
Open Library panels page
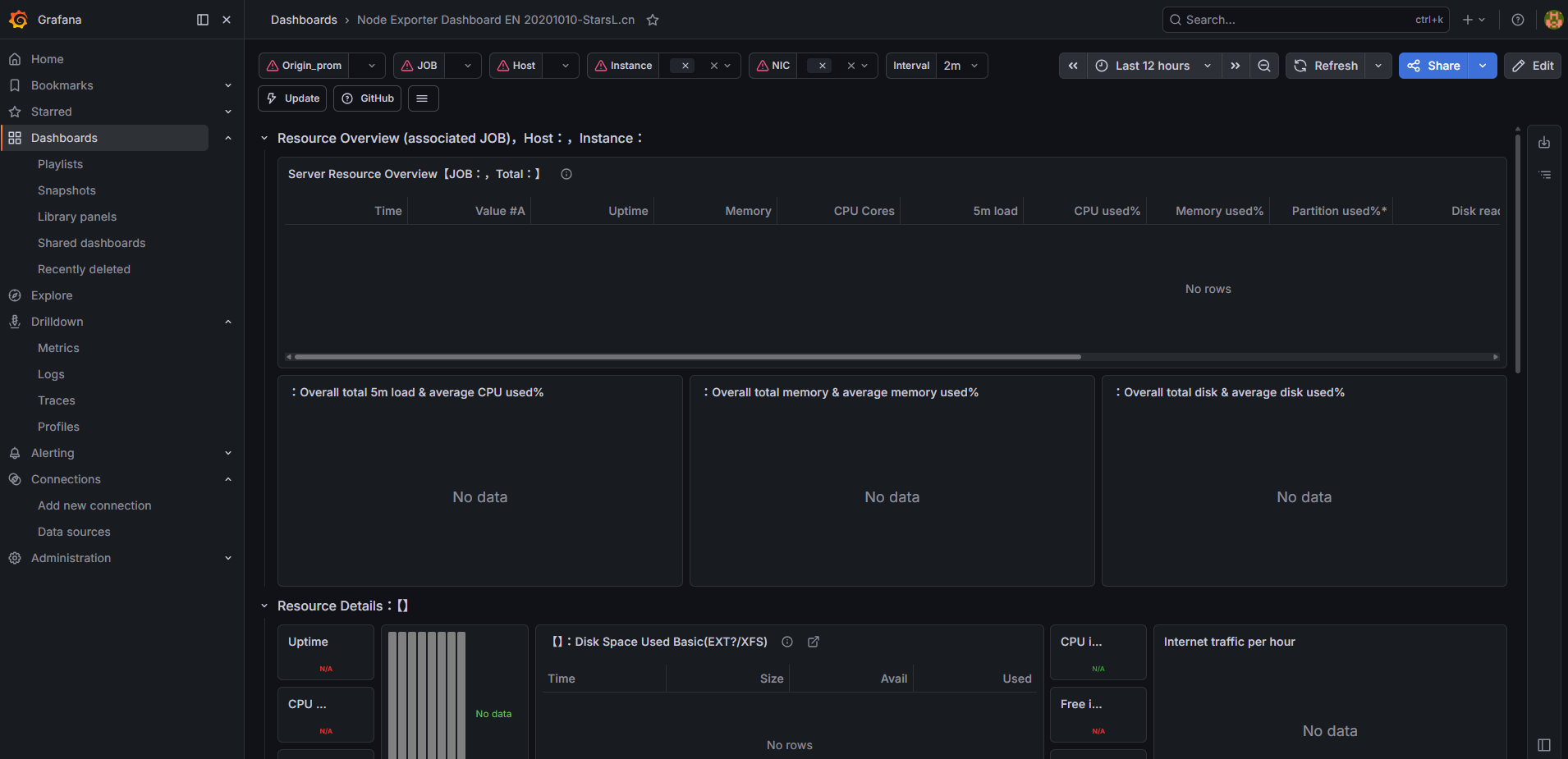[x=77, y=217]
